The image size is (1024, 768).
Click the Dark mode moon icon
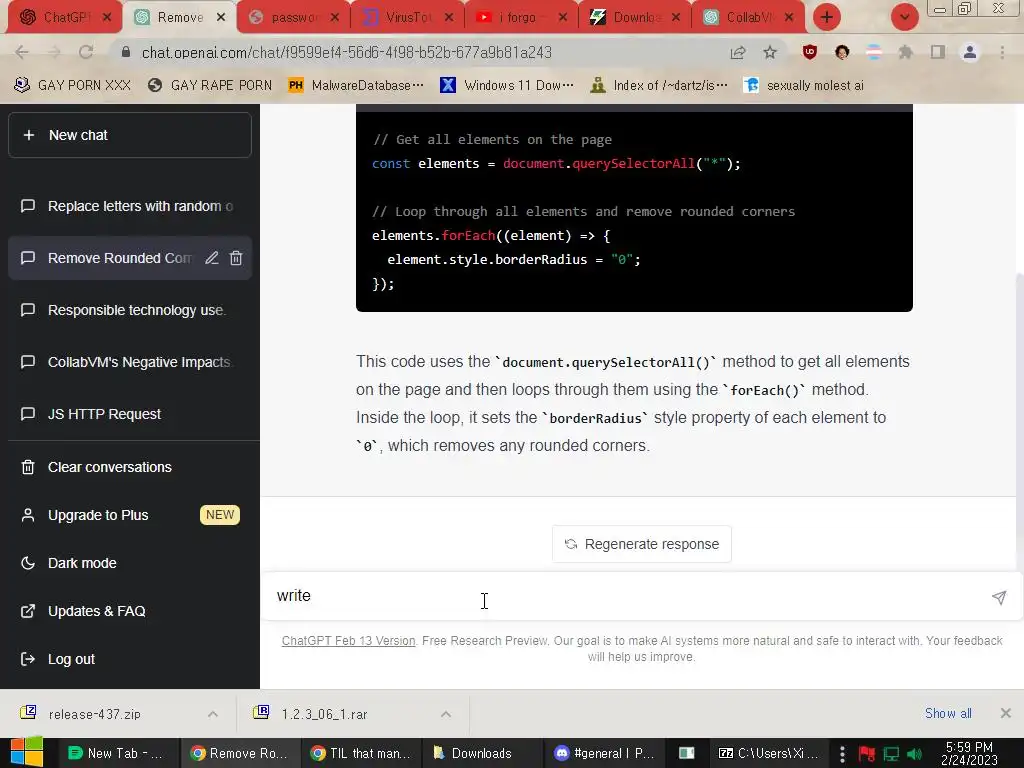28,563
